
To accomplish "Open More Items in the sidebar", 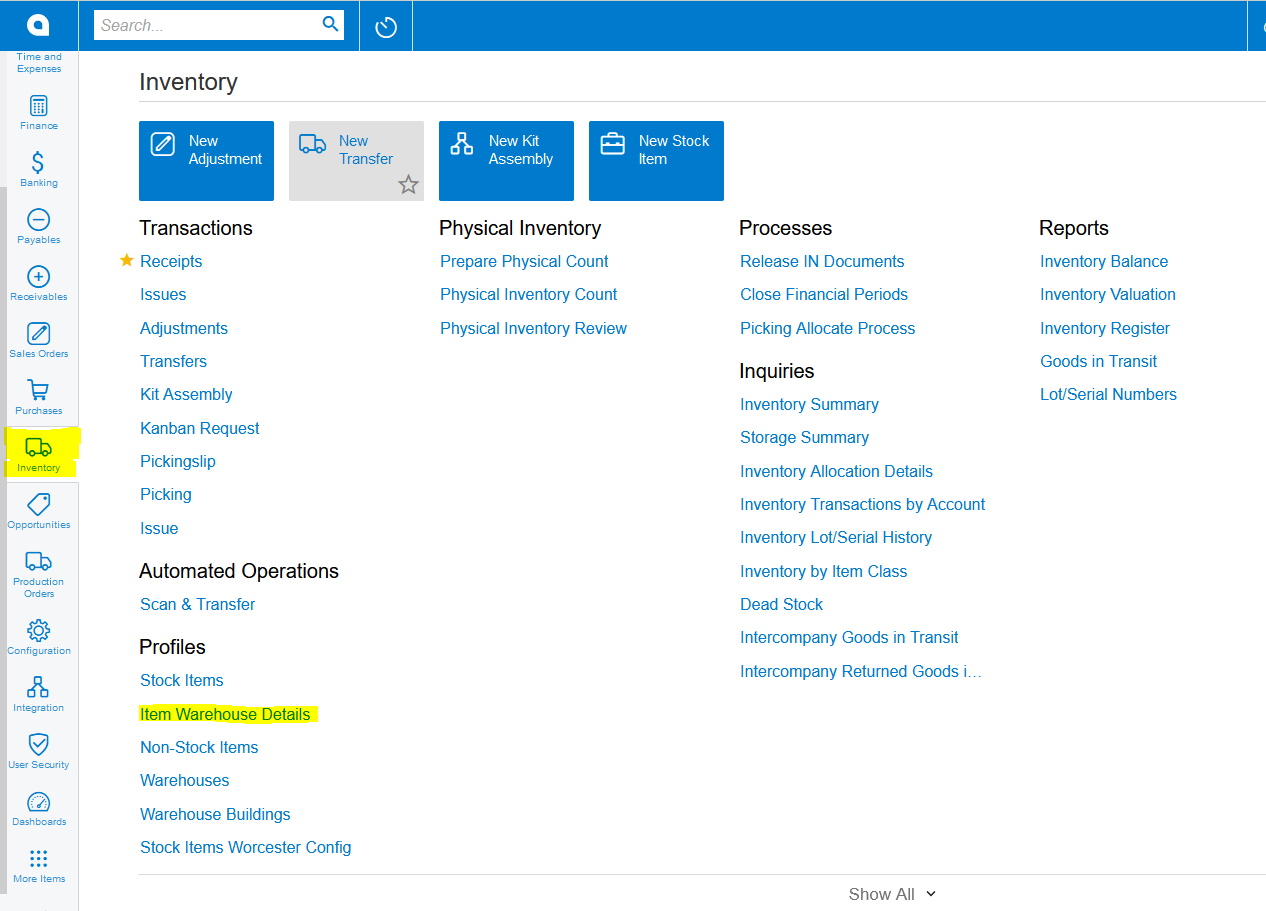I will pyautogui.click(x=39, y=866).
